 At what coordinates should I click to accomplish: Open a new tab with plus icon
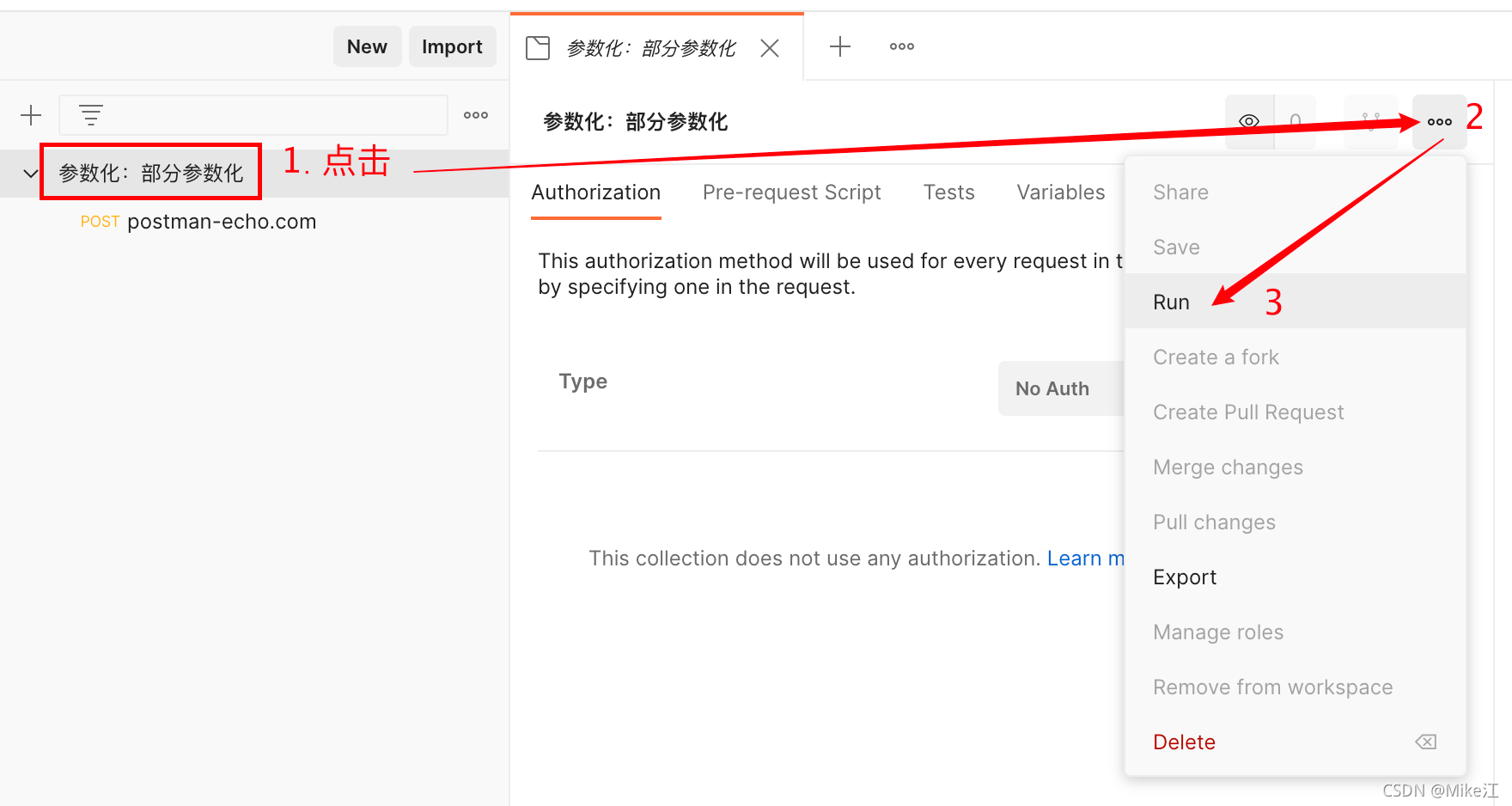(x=840, y=46)
